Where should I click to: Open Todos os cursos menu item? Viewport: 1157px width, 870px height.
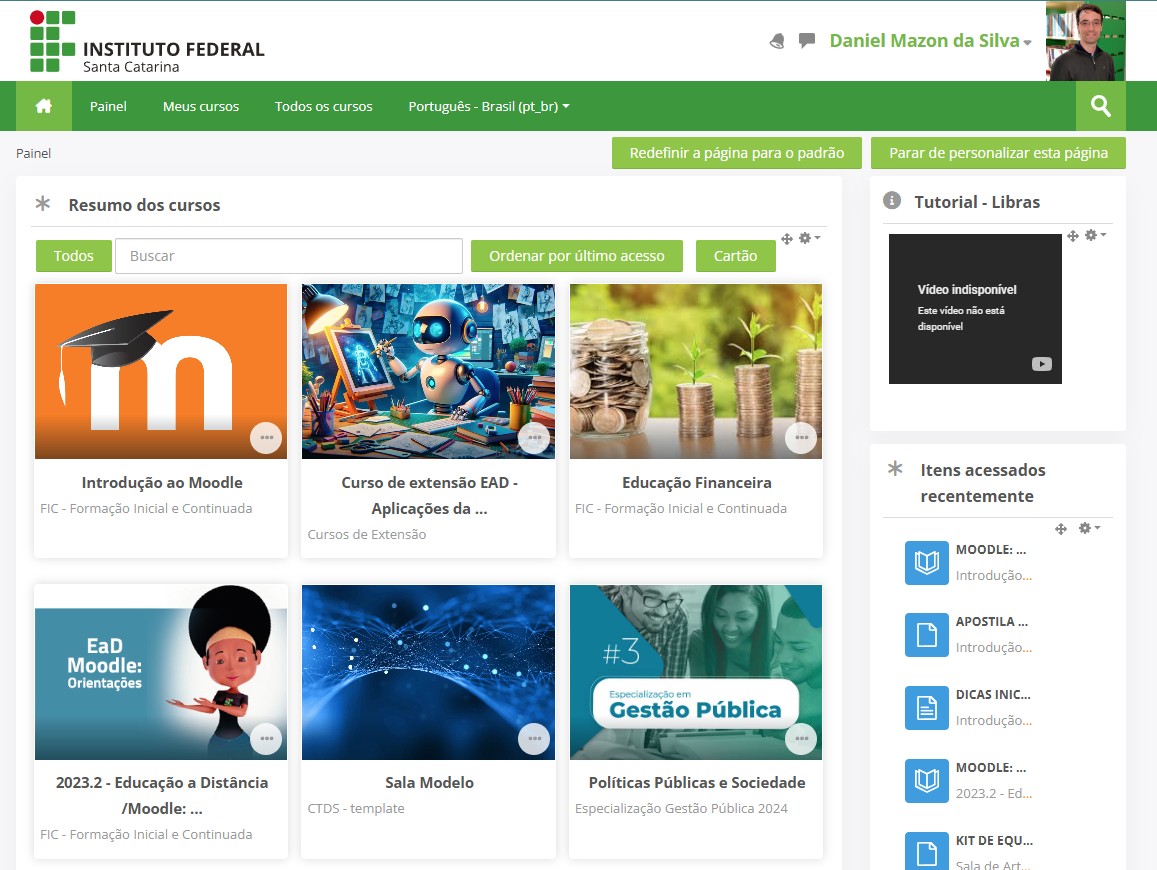point(323,106)
